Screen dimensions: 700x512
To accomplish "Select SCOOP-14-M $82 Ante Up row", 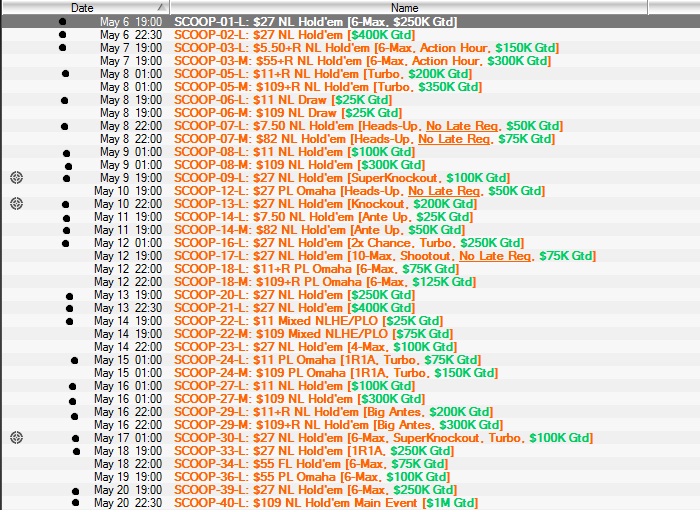I will 350,230.
